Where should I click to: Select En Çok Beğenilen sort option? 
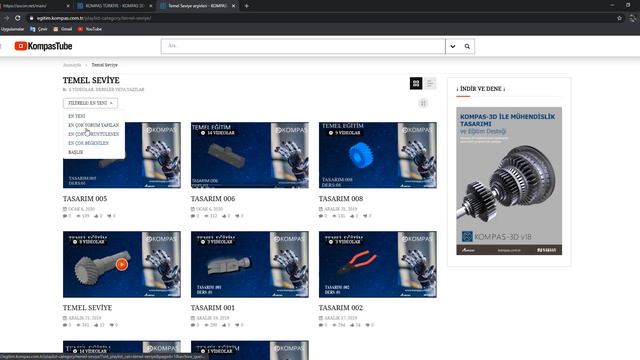click(x=88, y=143)
